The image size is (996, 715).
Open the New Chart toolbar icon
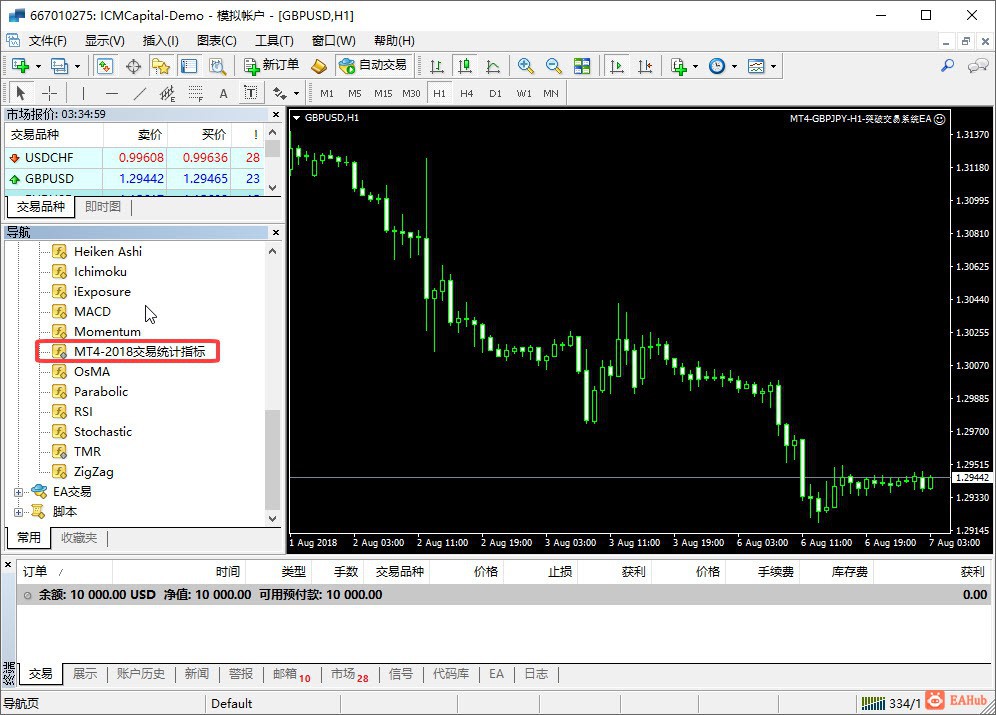[20, 66]
